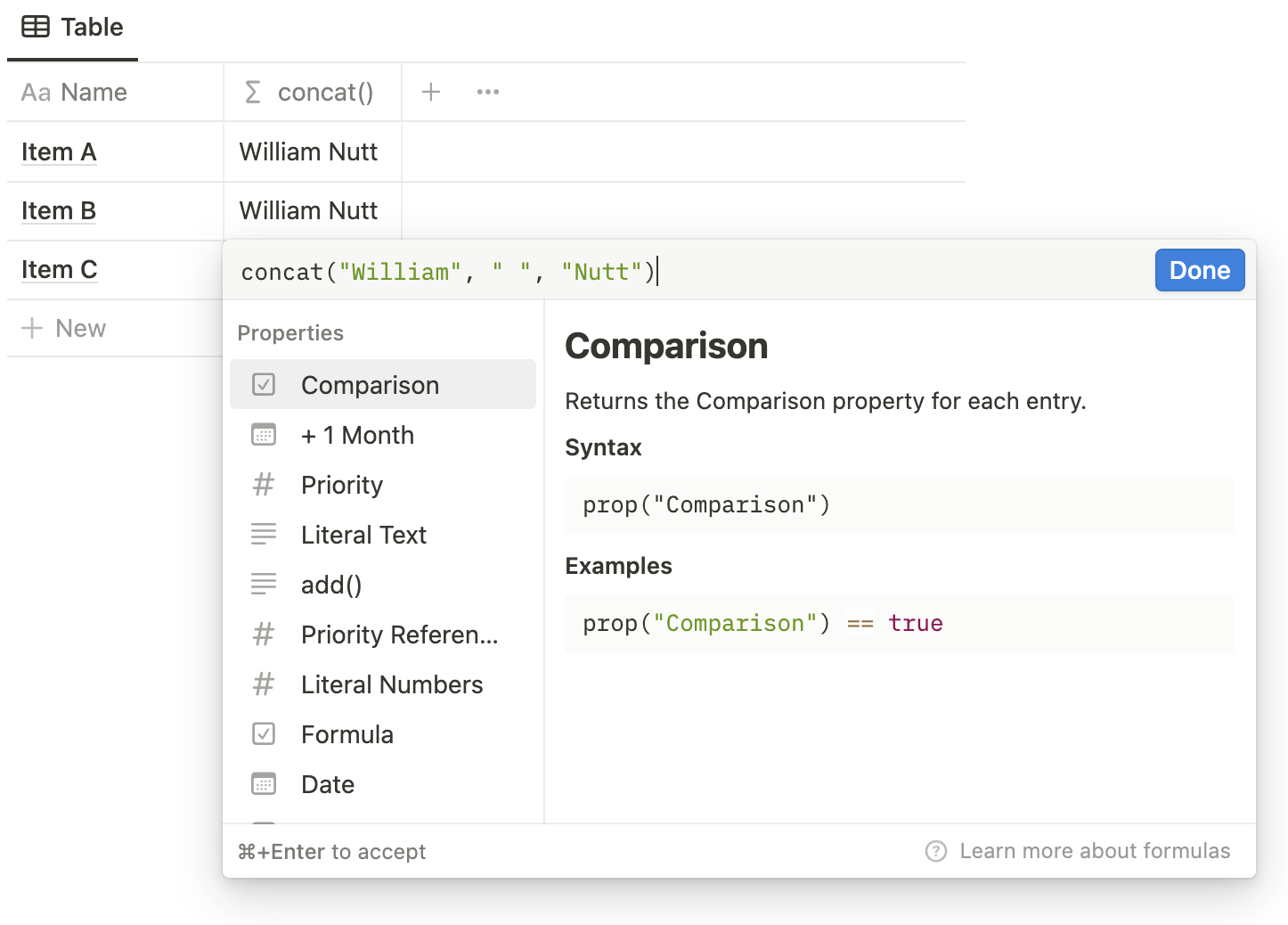Open column options via the ellipsis icon
Image resolution: width=1288 pixels, height=925 pixels.
pos(487,92)
